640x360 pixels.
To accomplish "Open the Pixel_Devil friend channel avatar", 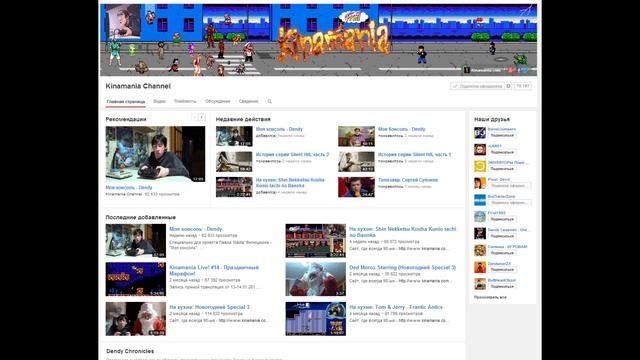I will tap(480, 183).
